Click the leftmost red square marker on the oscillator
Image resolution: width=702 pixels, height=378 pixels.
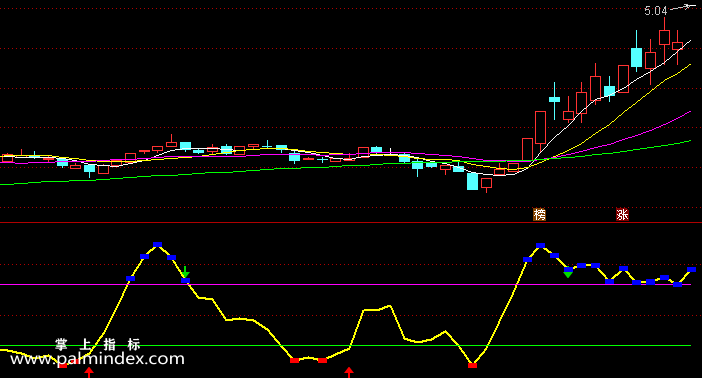[63, 366]
